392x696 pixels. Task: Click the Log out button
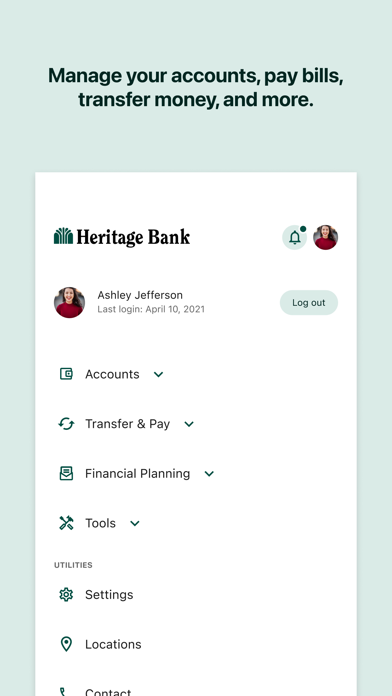[x=309, y=303]
